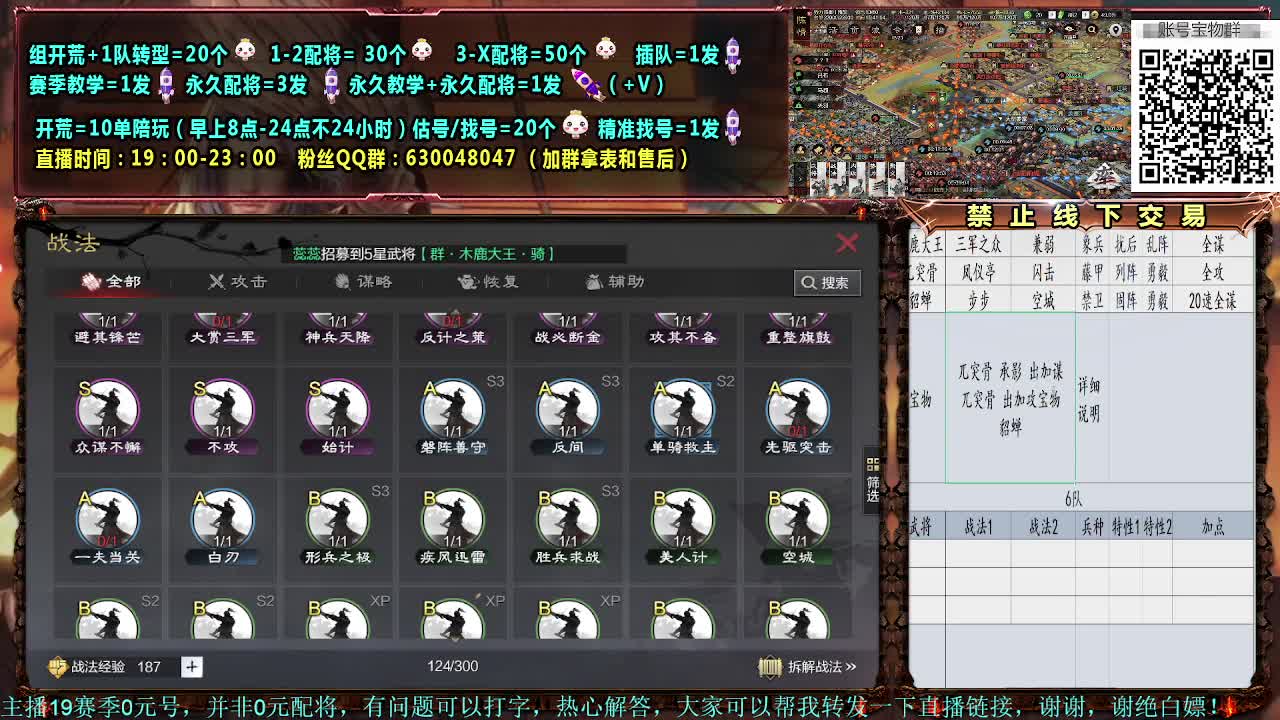Viewport: 1280px width, 720px height.
Task: Switch to the 谋略 tab
Action: [x=362, y=282]
